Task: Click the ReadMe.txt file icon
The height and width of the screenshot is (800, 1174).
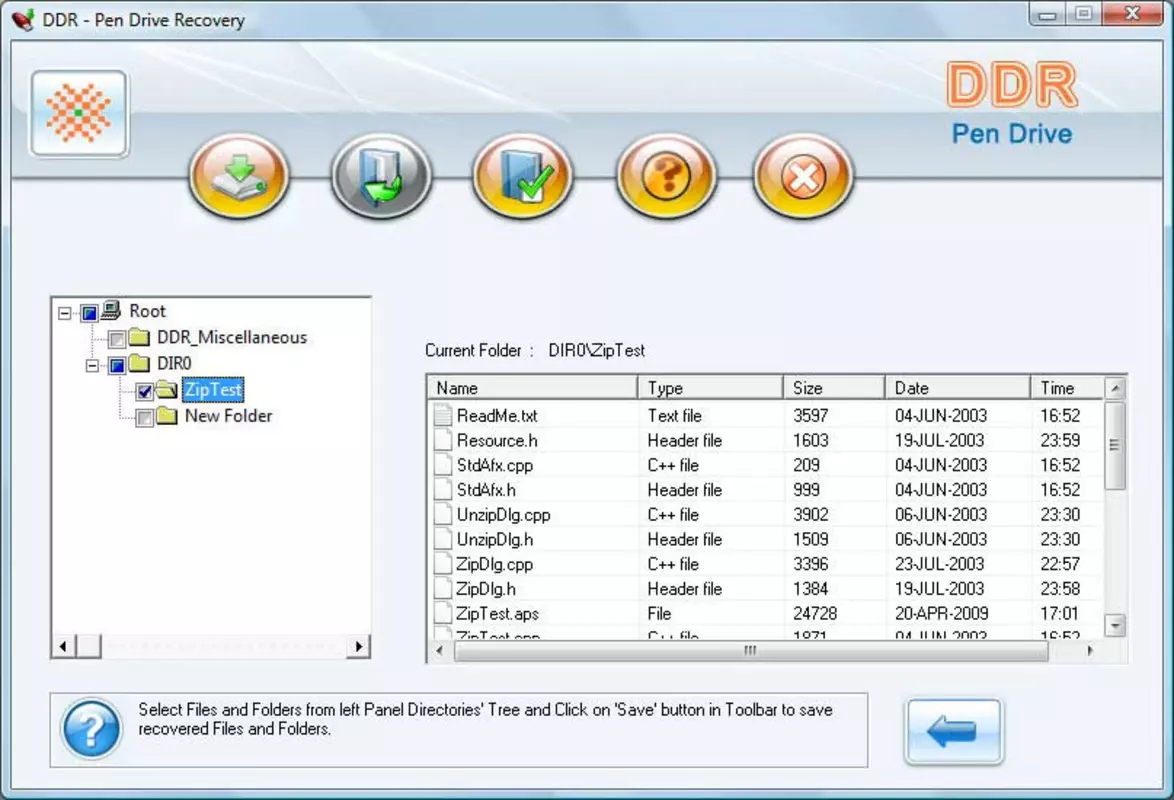Action: (443, 415)
